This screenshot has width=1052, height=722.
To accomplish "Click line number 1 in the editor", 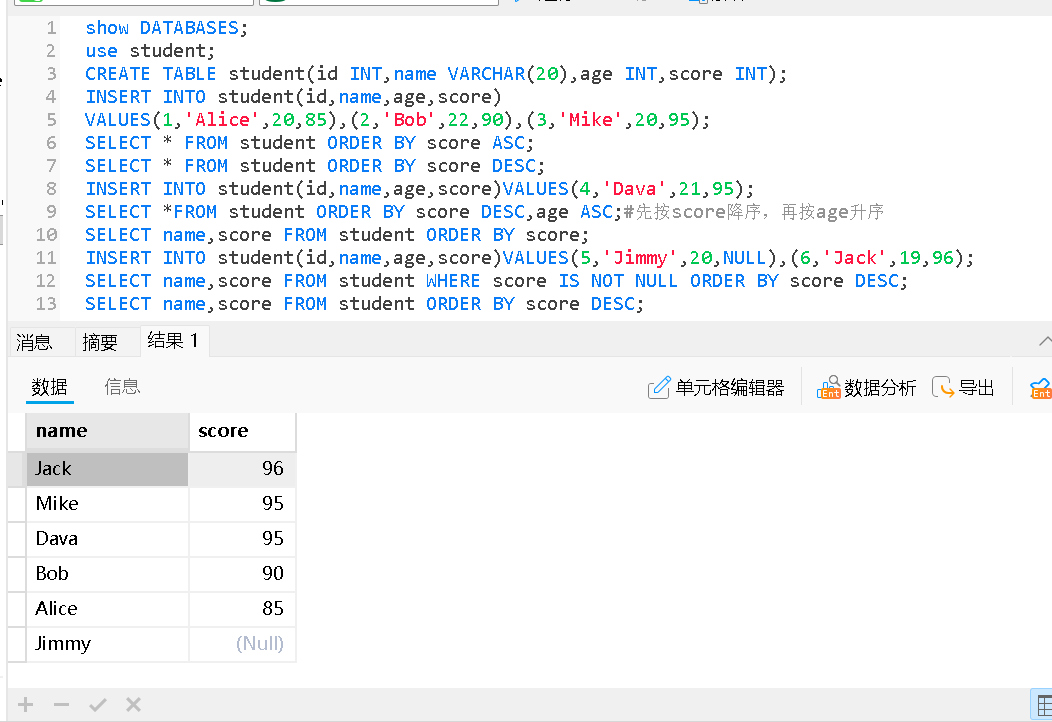I will (52, 28).
